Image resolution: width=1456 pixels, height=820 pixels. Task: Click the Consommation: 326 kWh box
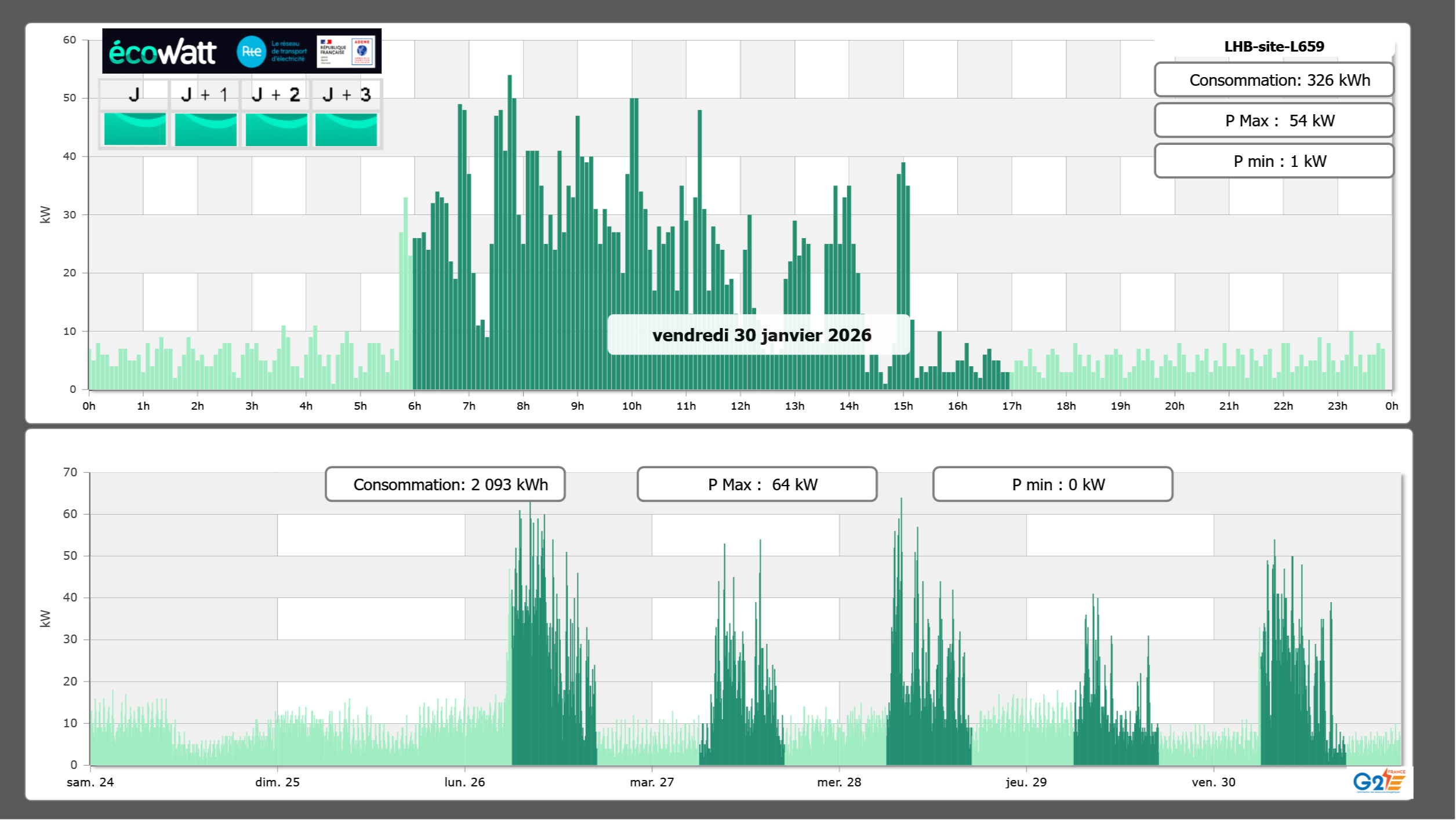coord(1273,80)
